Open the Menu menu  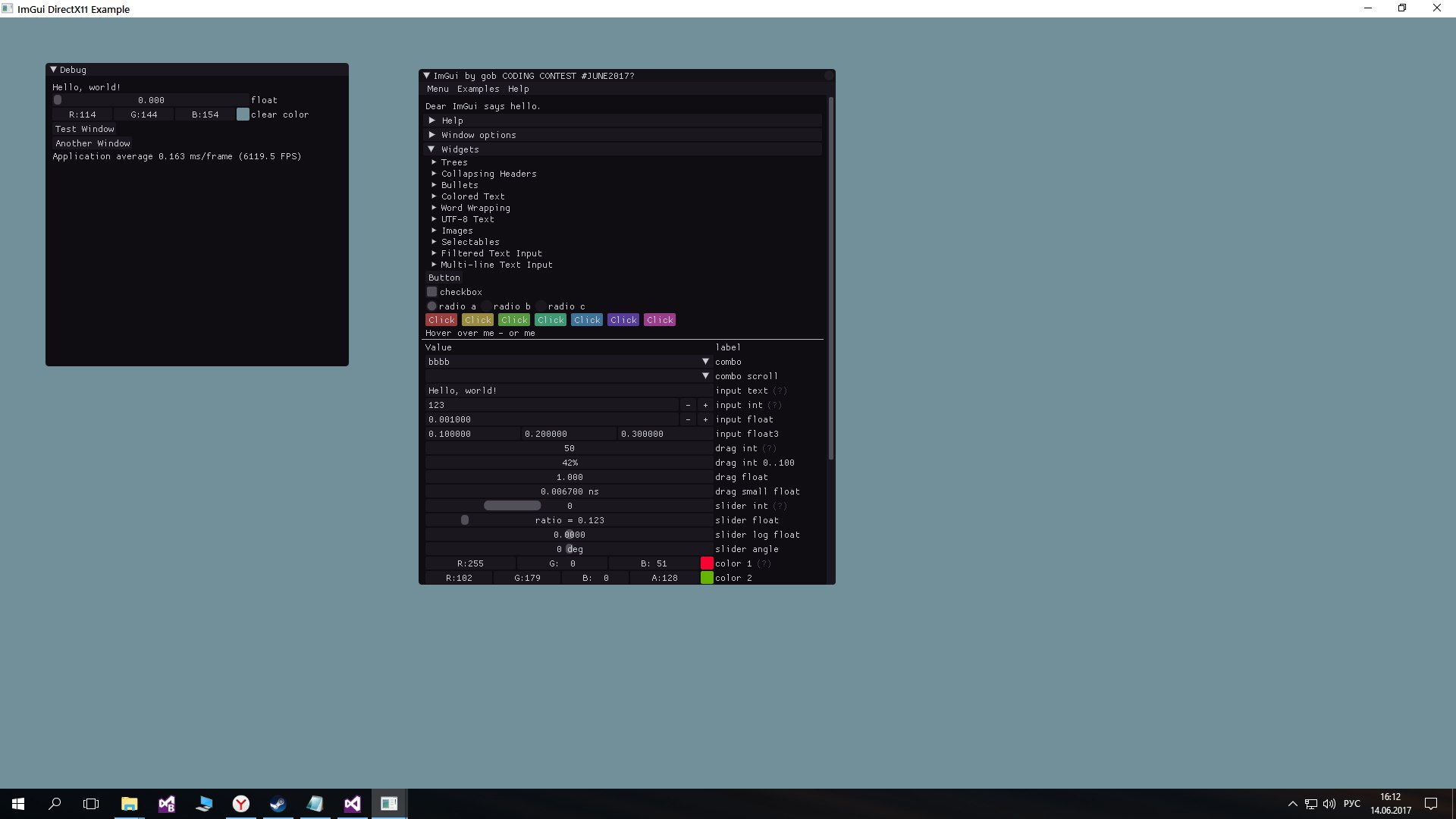pyautogui.click(x=438, y=89)
